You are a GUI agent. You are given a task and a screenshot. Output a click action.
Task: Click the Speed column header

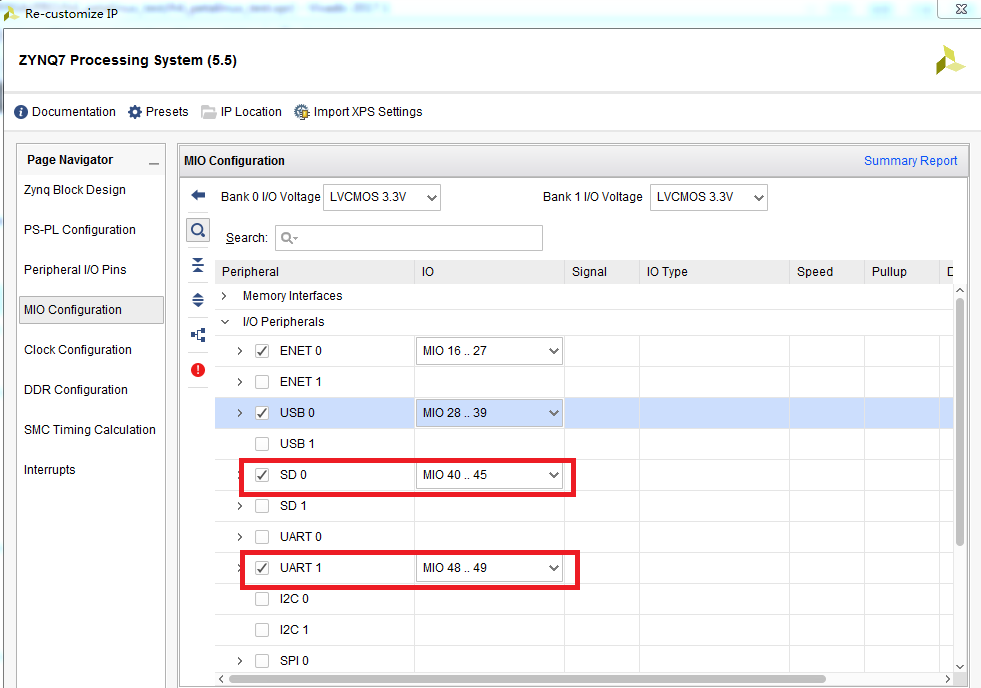[826, 272]
